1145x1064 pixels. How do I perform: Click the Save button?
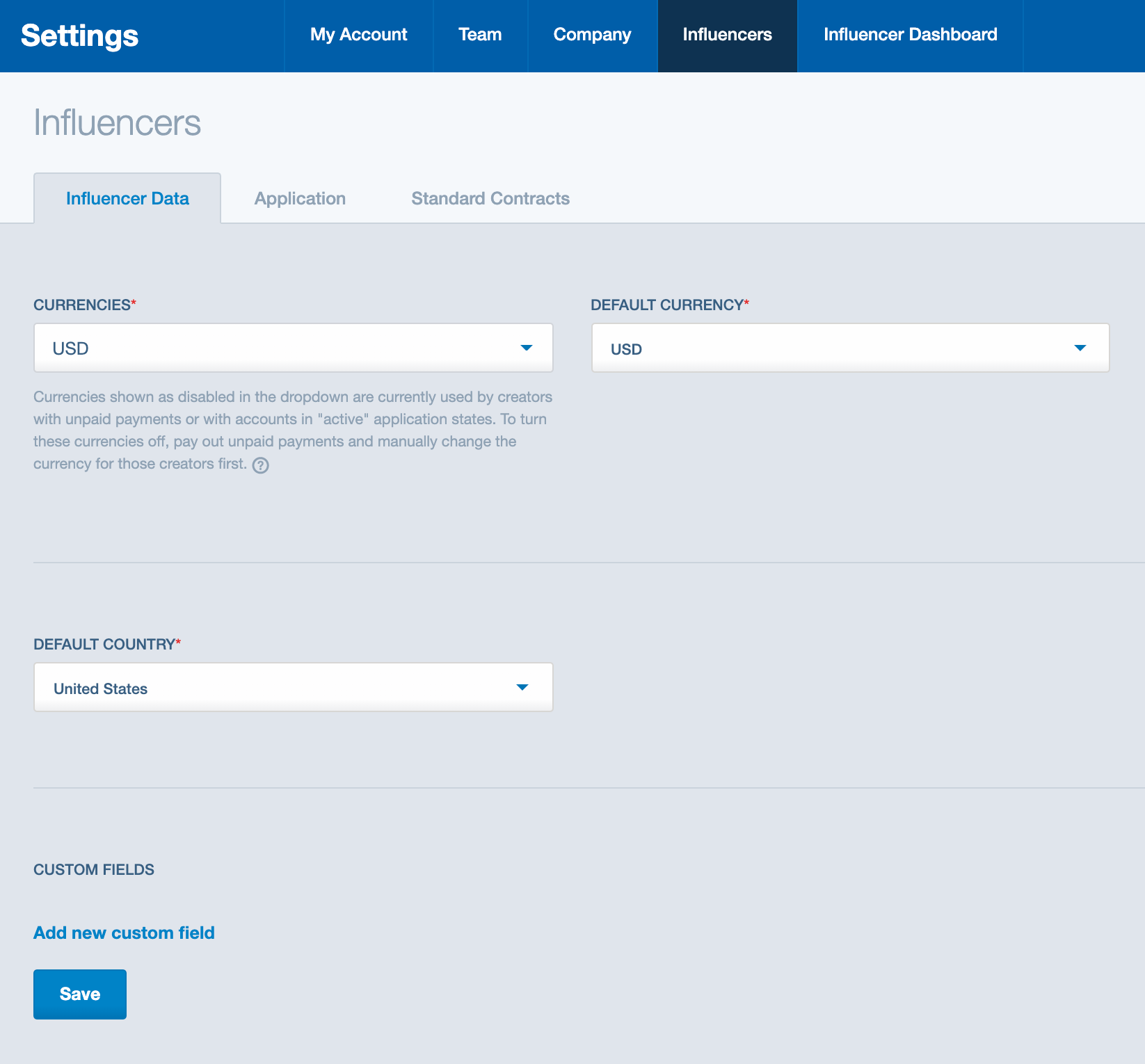(x=80, y=994)
